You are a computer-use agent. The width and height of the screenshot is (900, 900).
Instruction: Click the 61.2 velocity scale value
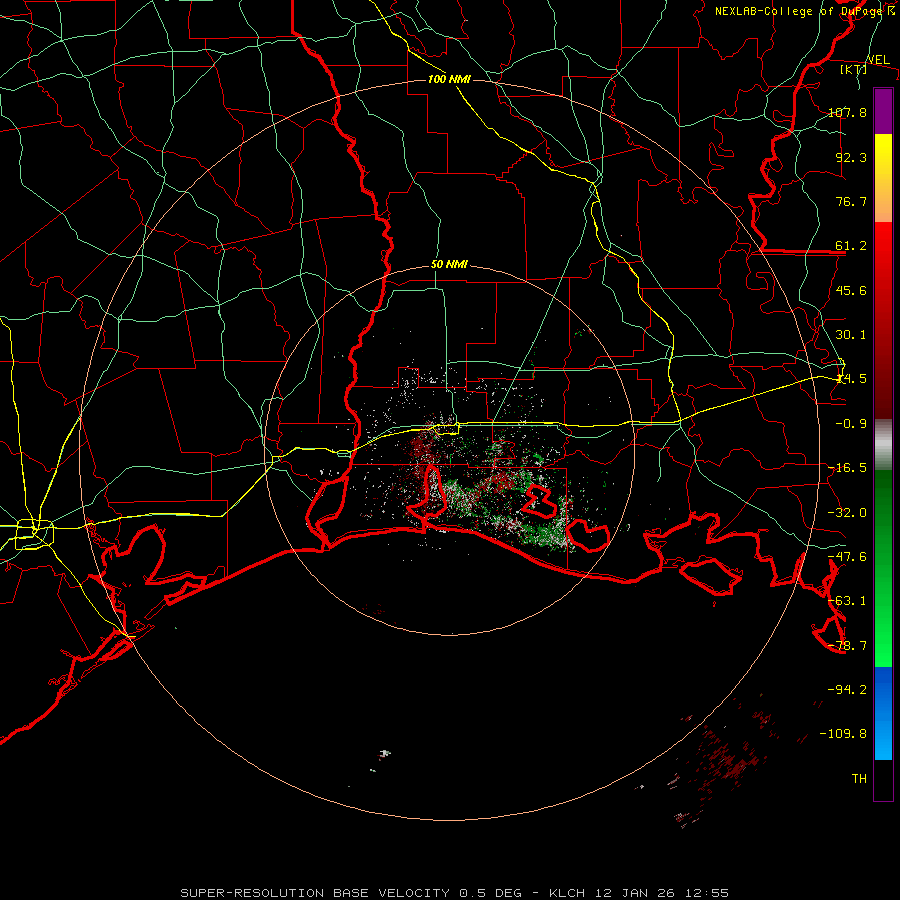851,246
